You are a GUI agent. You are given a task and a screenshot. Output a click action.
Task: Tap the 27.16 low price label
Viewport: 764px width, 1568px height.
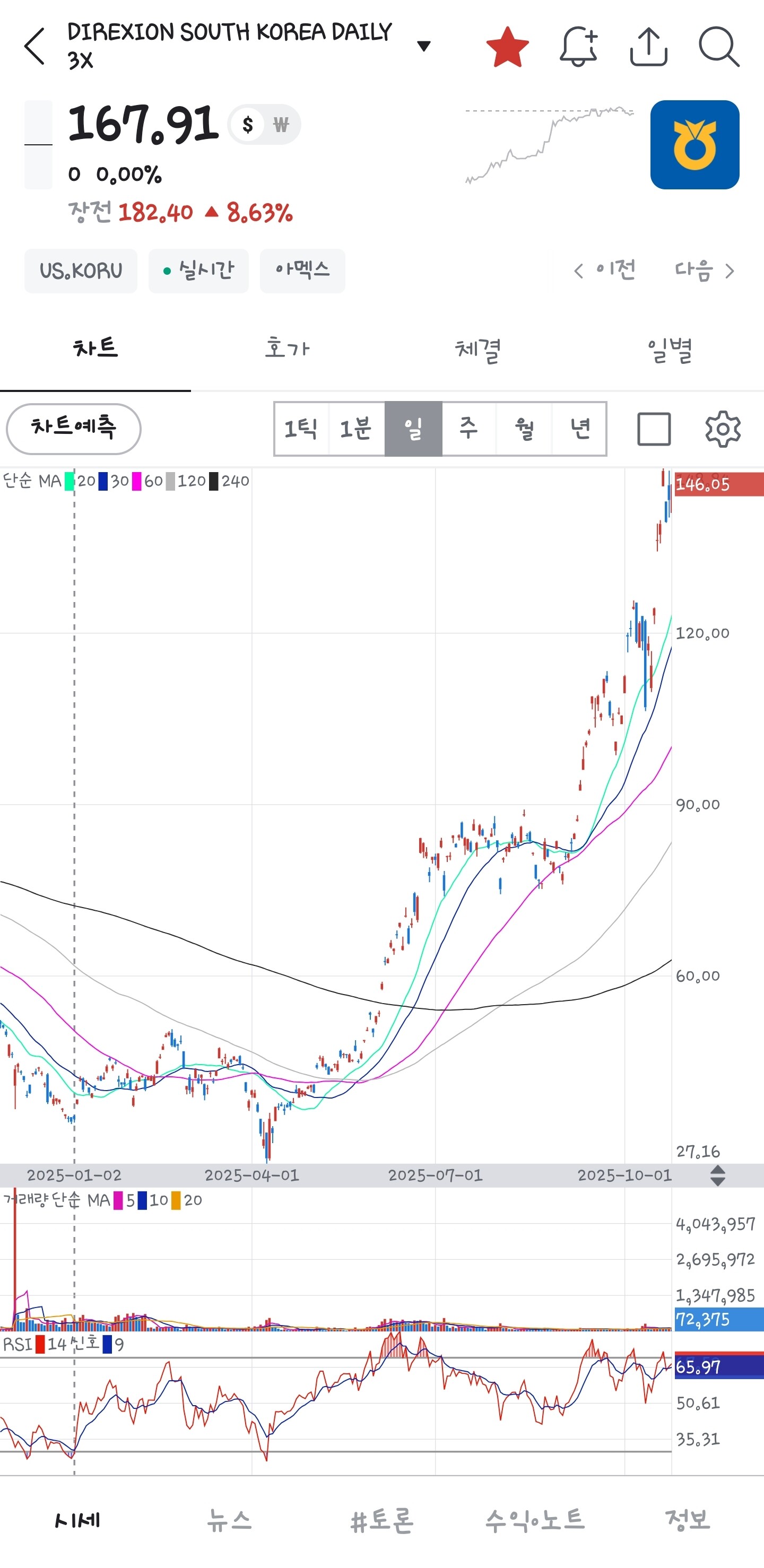pos(698,1152)
